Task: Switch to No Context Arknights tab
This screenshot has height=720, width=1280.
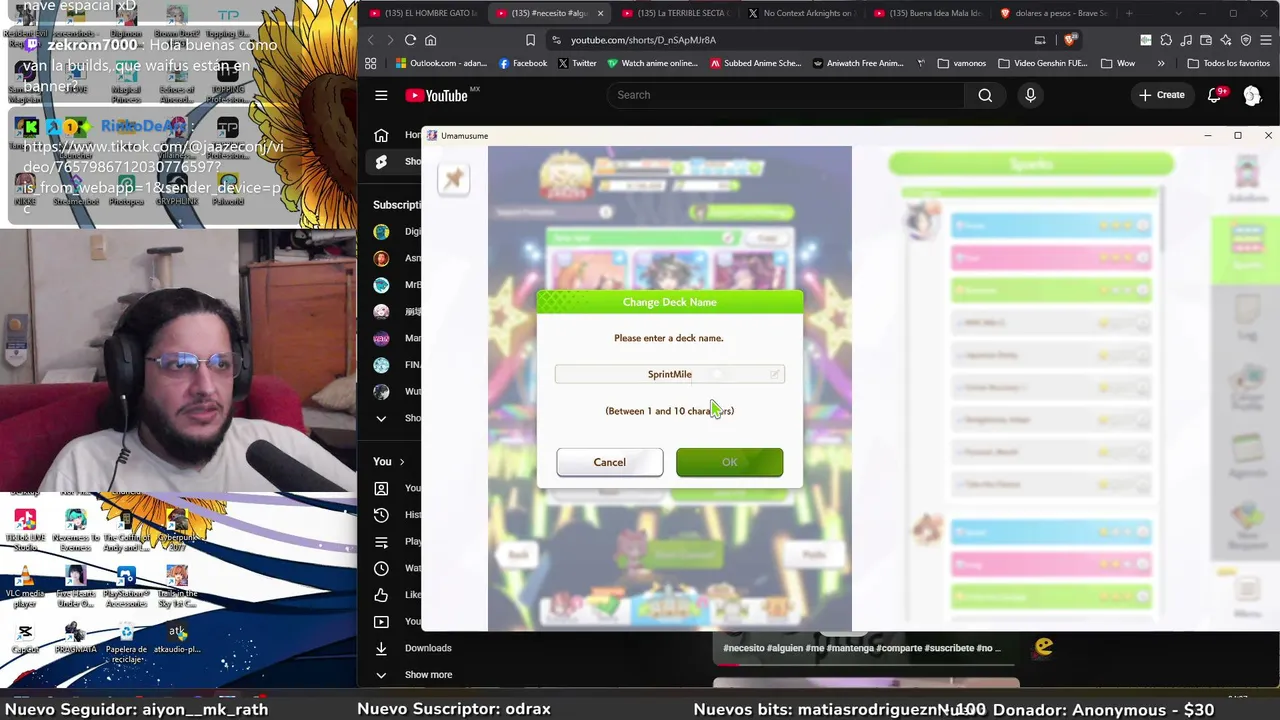Action: click(x=800, y=13)
